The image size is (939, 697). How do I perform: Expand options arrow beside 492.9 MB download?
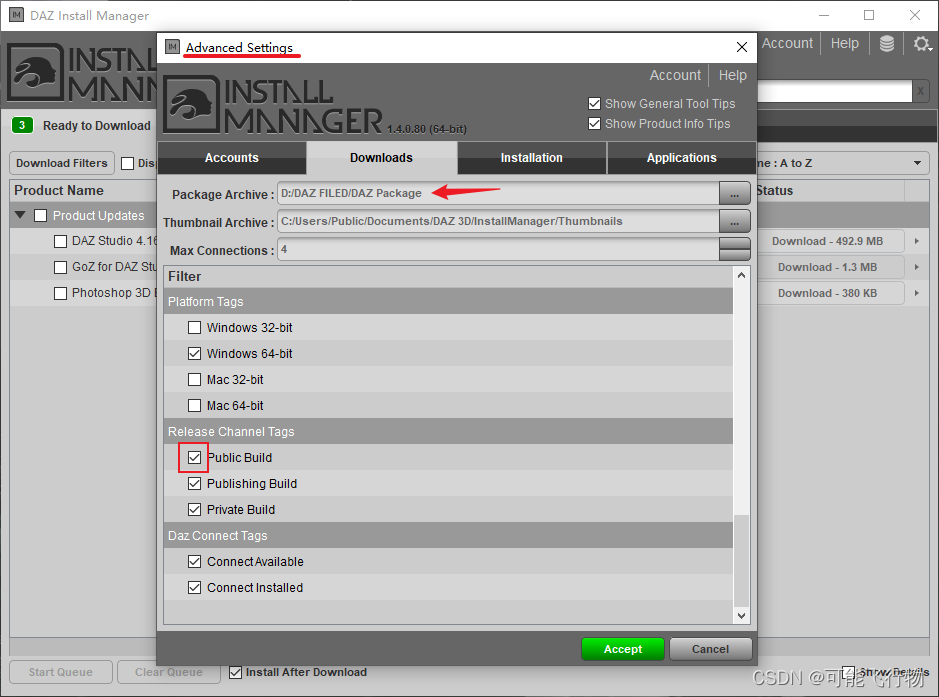(x=917, y=241)
